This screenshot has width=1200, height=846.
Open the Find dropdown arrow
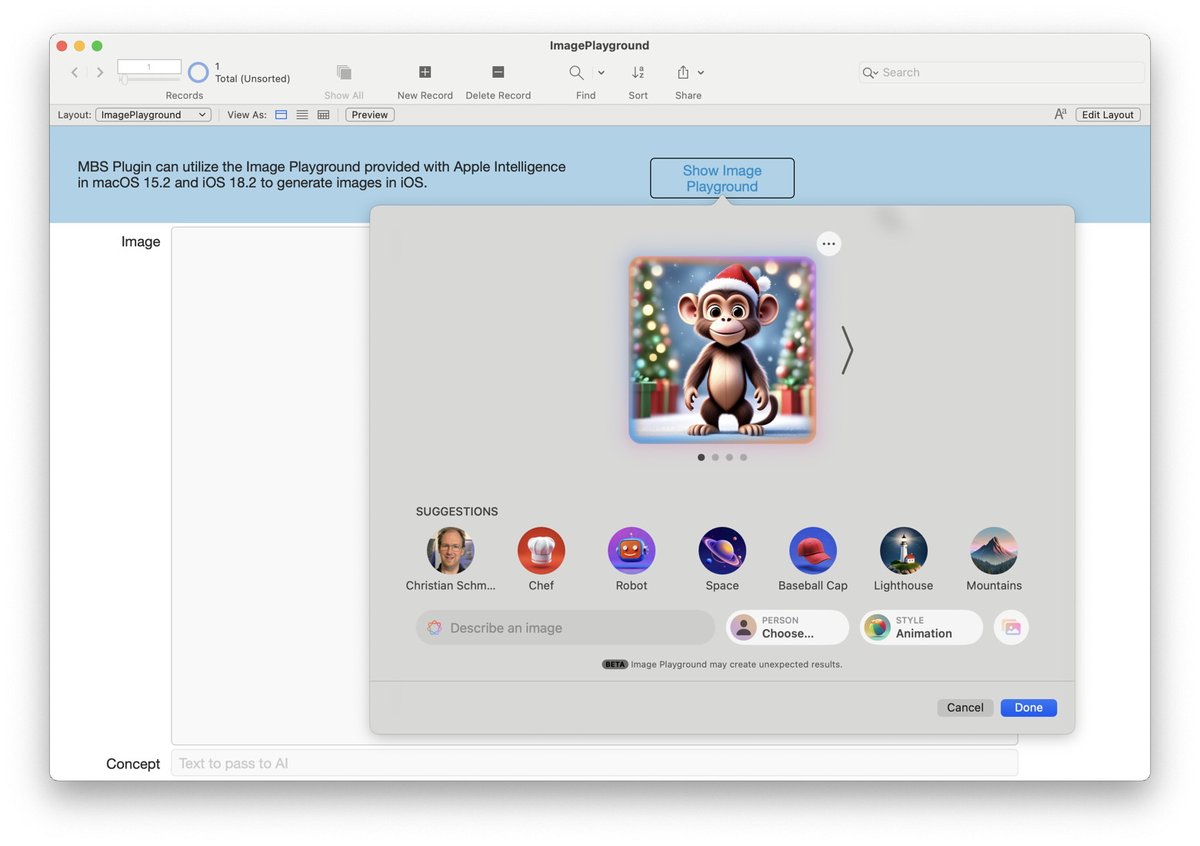click(599, 72)
